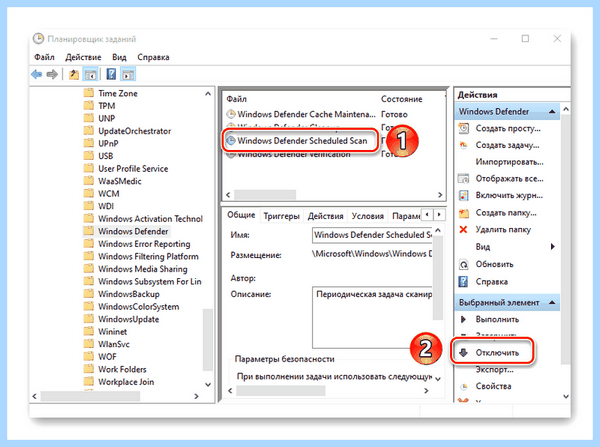Click the UpdateOrchestrator folder icon
Screen dimensions: 600x447
(x=88, y=131)
